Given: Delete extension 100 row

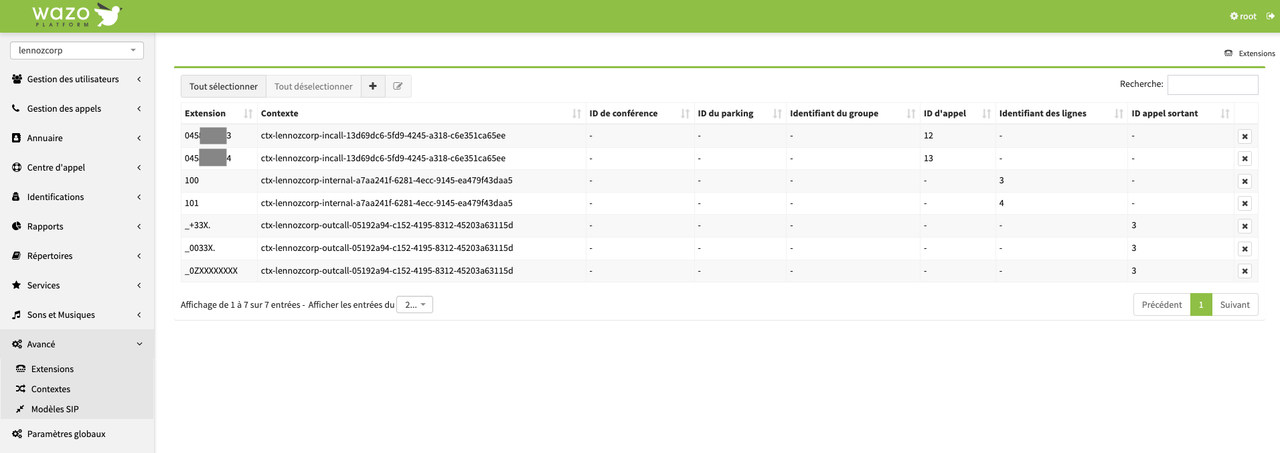Looking at the screenshot, I should (x=1244, y=181).
